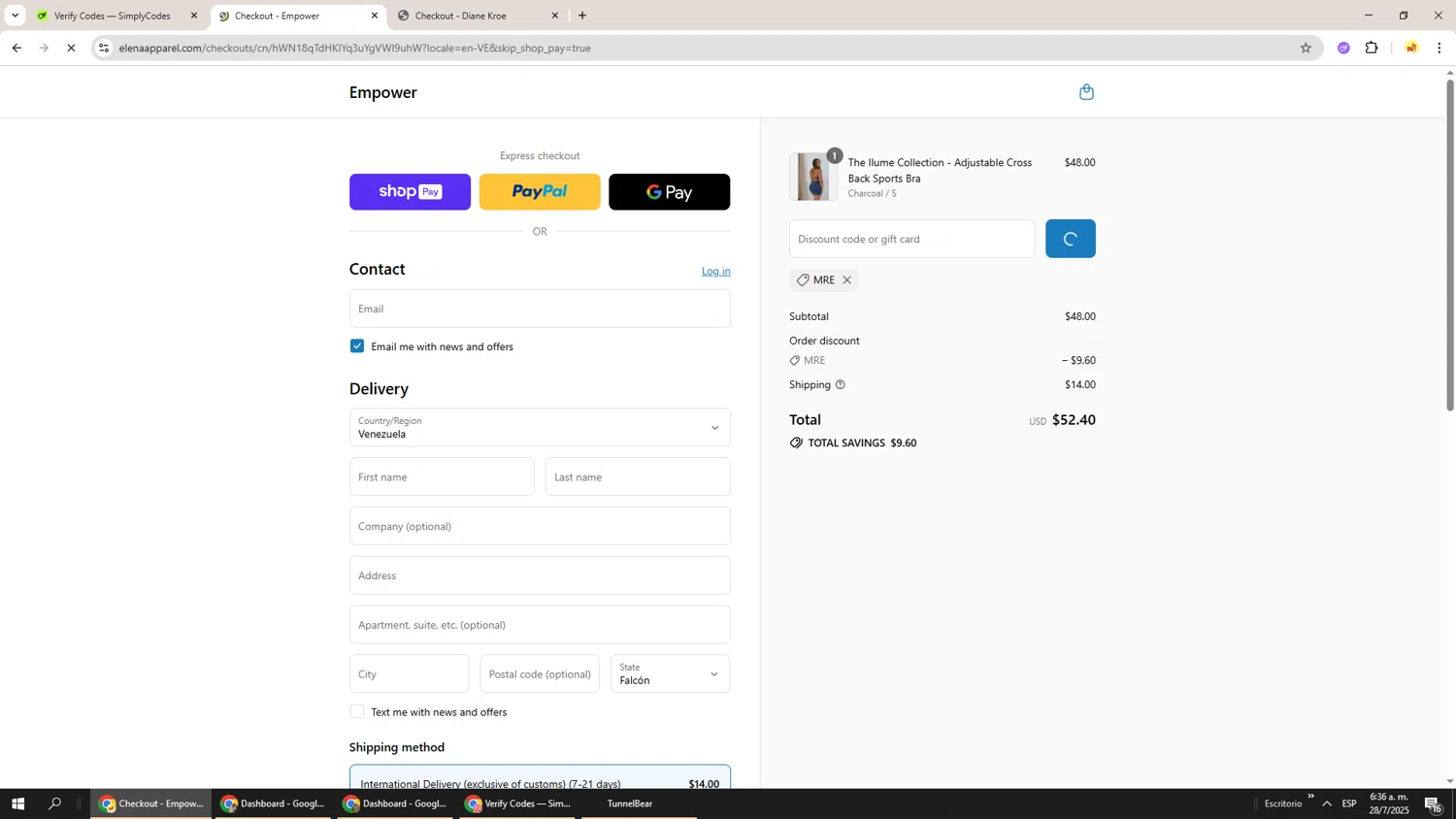Pay with PayPal button
This screenshot has height=819, width=1456.
click(x=540, y=192)
